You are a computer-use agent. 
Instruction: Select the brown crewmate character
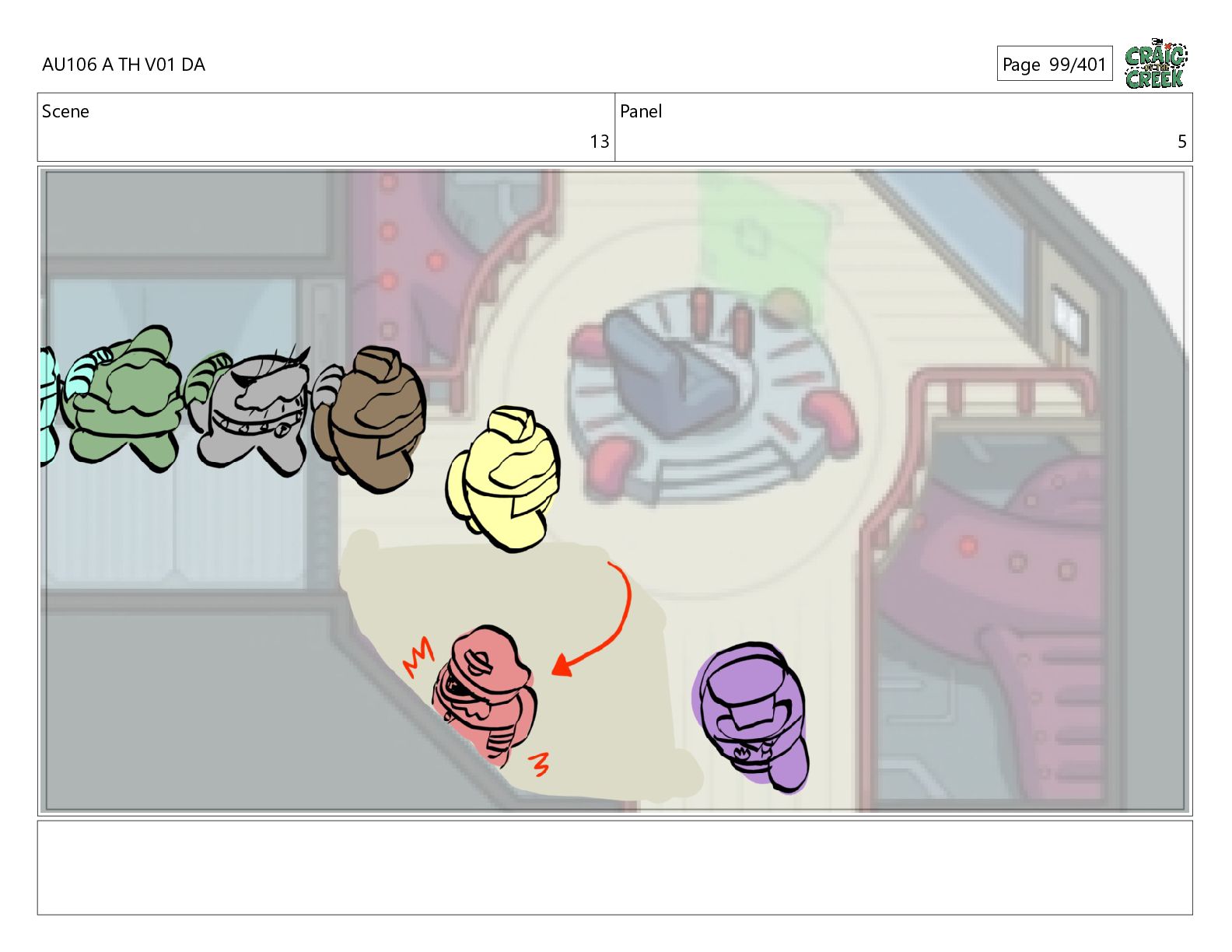coord(370,418)
